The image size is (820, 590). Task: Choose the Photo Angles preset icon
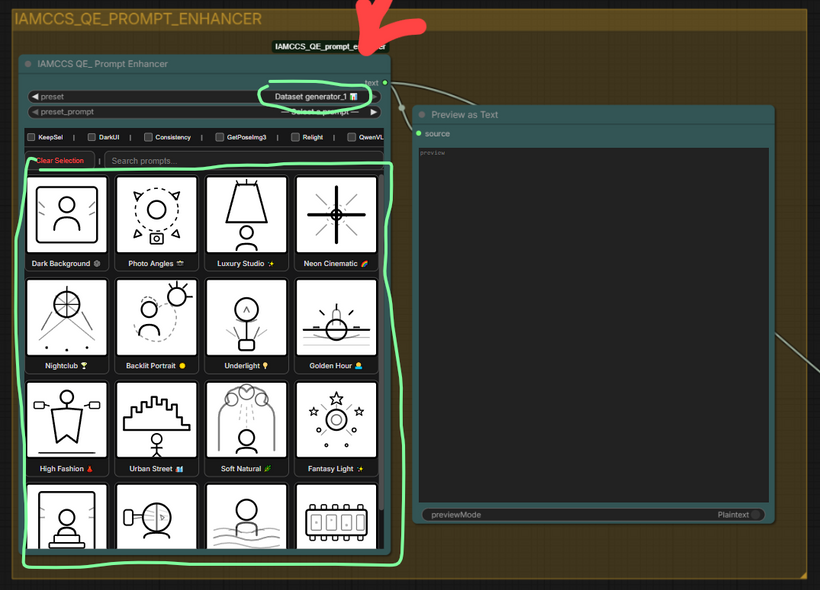point(156,215)
